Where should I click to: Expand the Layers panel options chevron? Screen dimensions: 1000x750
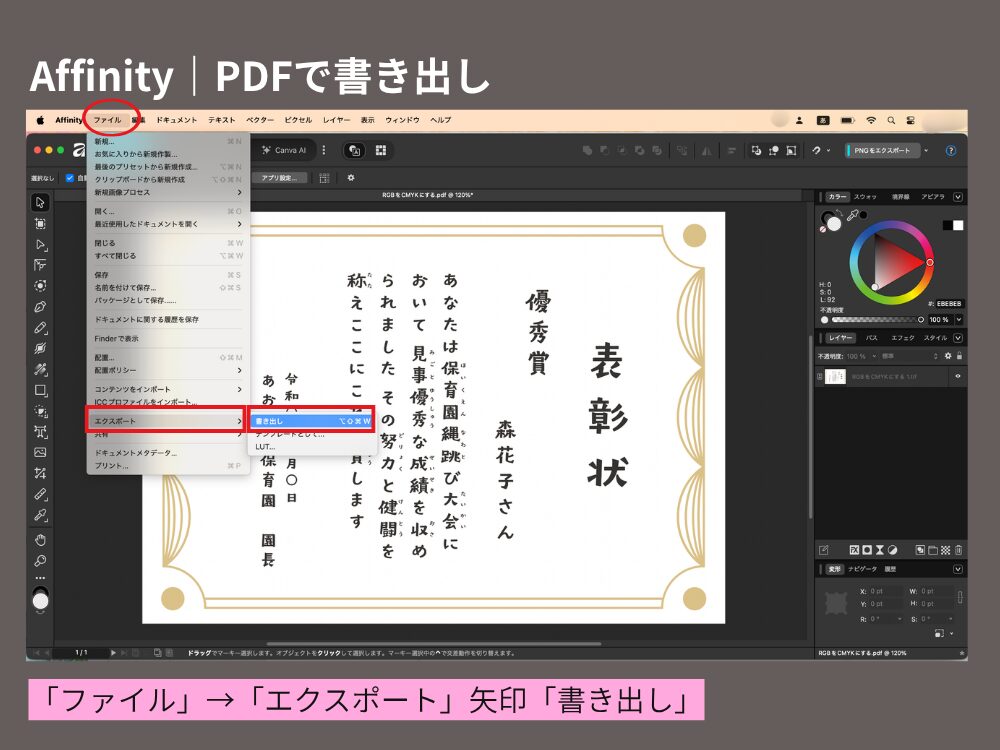(x=957, y=337)
